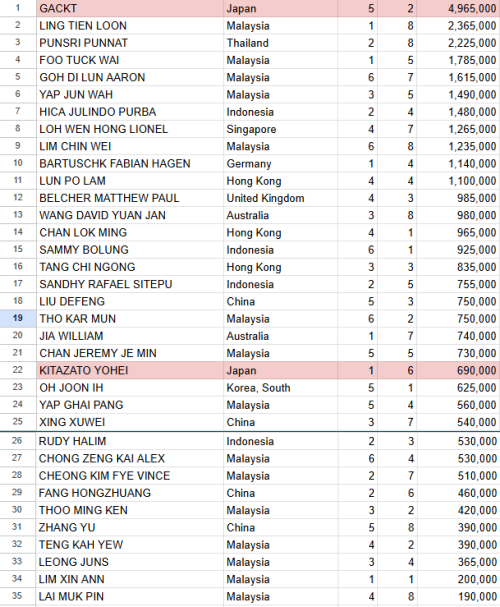This screenshot has width=500, height=607.
Task: Select the BARTUSCHK FABIAN HAGEN cell
Action: tap(130, 164)
